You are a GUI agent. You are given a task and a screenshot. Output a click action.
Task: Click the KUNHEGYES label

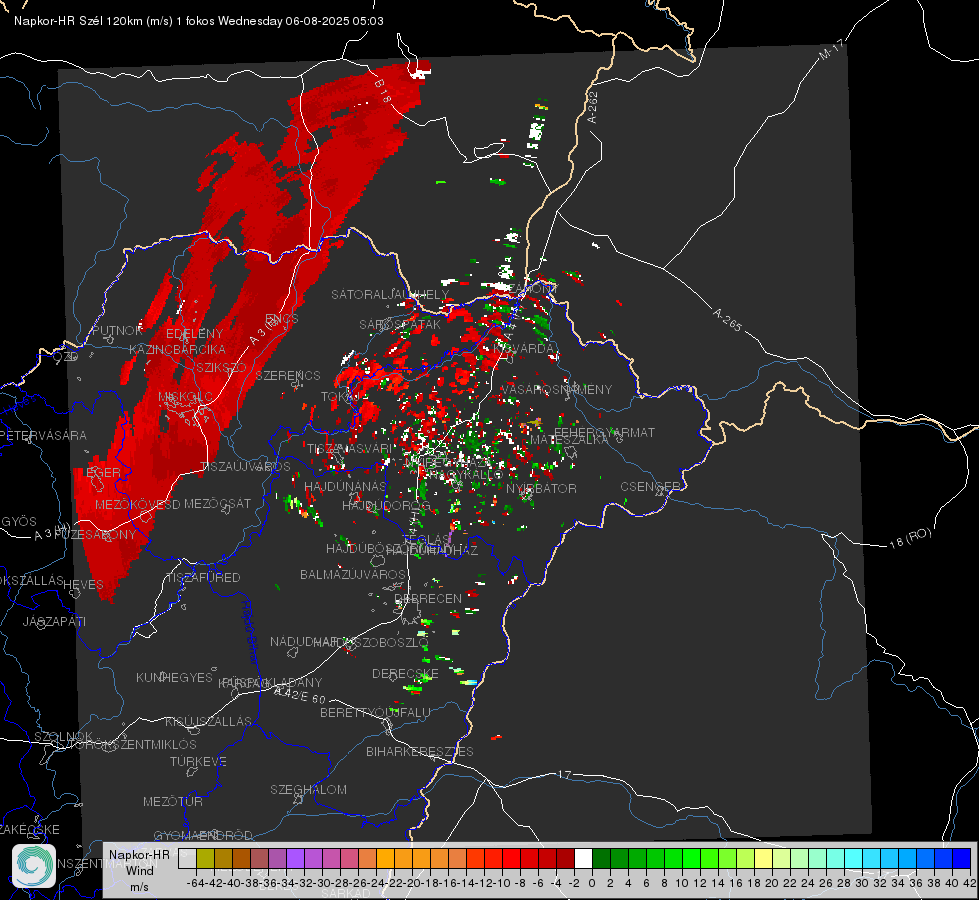pyautogui.click(x=174, y=678)
